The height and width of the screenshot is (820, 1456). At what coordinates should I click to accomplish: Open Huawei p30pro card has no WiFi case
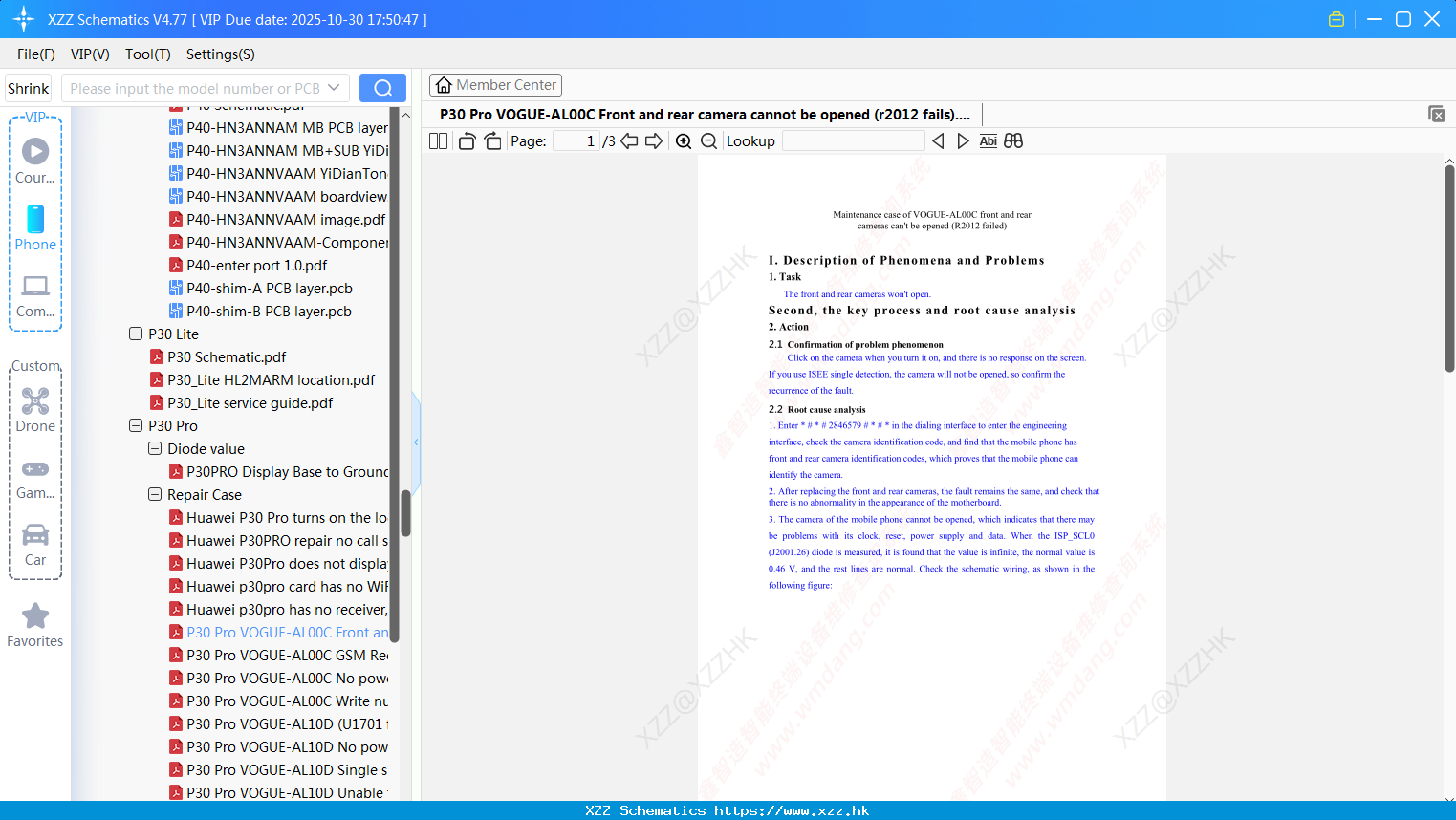point(278,586)
